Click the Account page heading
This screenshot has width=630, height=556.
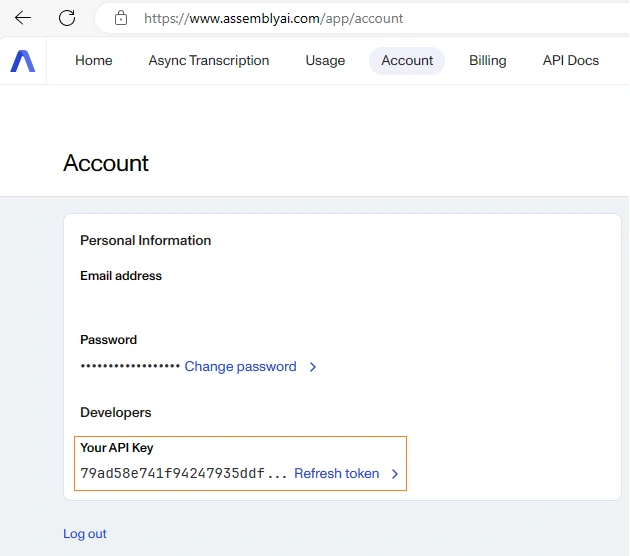[x=106, y=163]
